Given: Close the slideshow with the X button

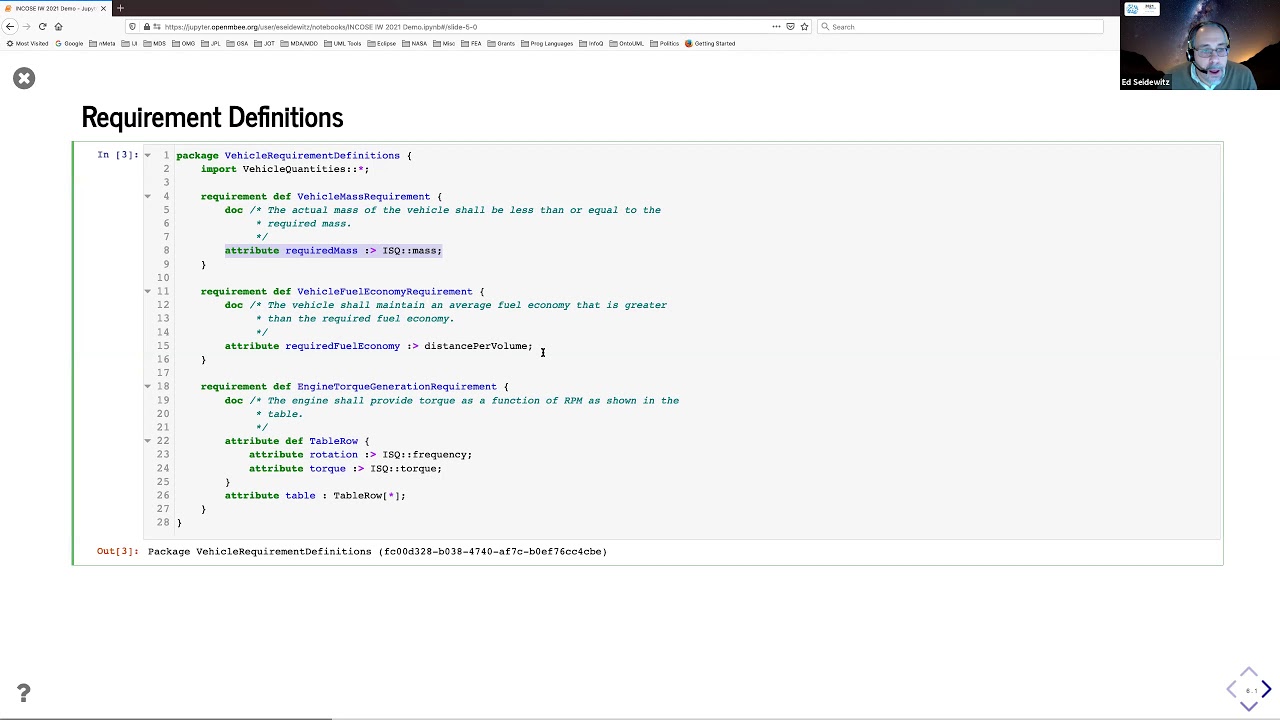Looking at the screenshot, I should 24,78.
